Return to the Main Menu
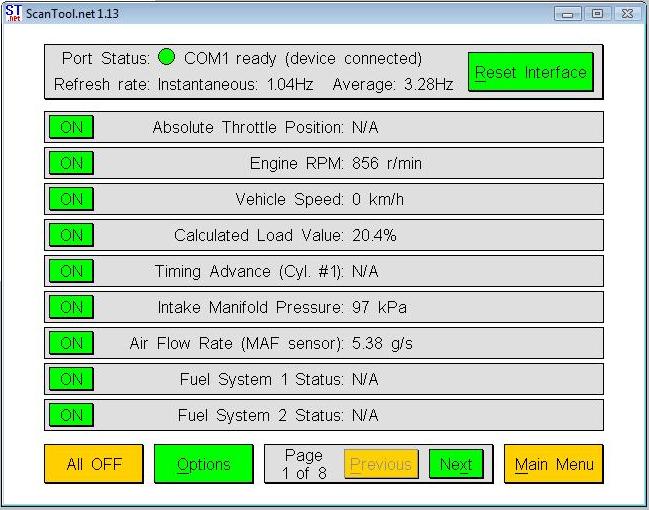Screen dimensions: 649x510 tap(553, 464)
